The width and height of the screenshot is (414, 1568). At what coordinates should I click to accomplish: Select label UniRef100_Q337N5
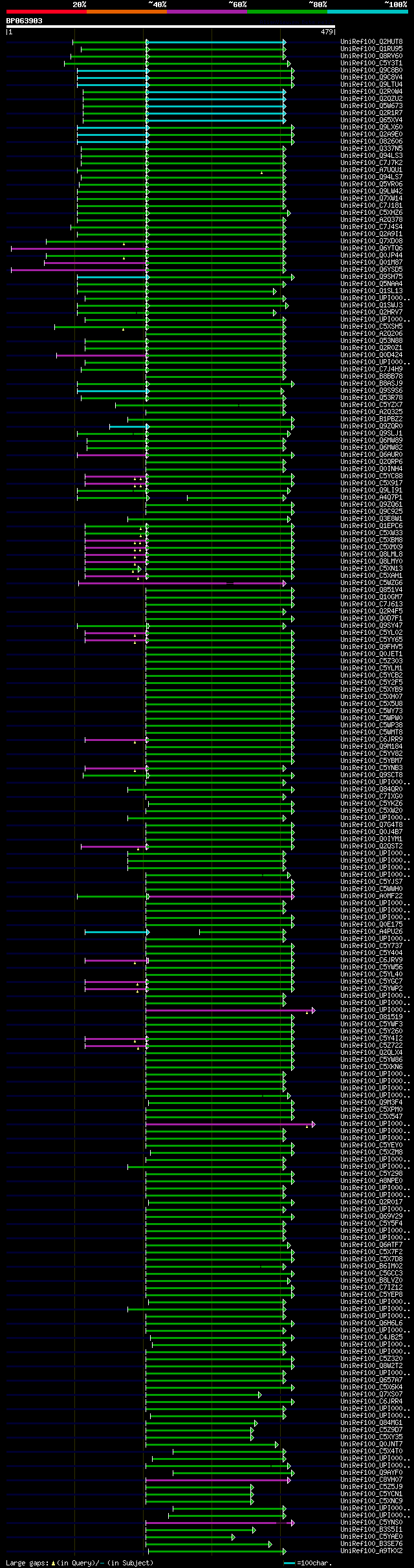[371, 149]
